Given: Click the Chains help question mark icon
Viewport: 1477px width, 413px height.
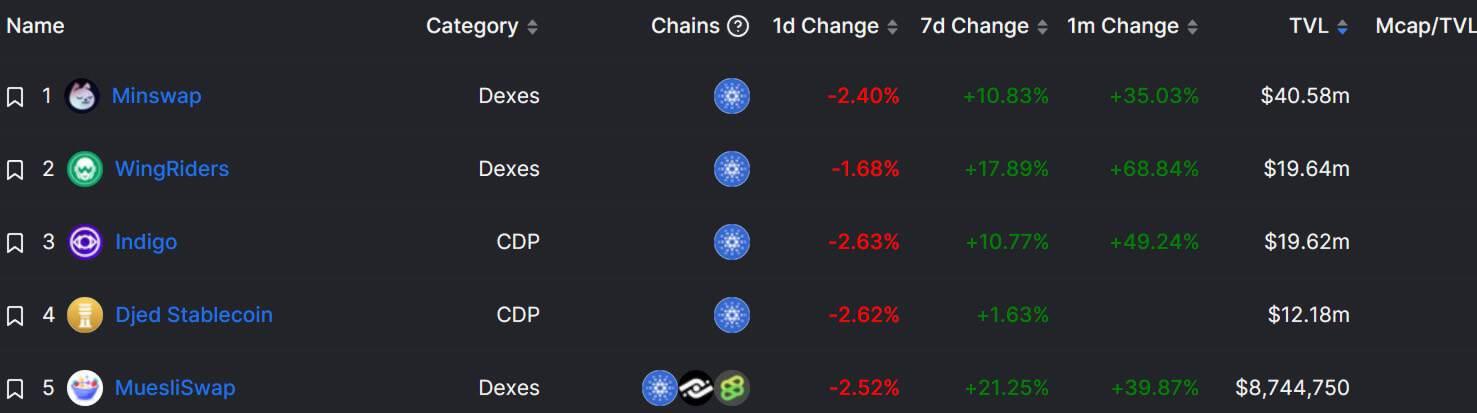Looking at the screenshot, I should pyautogui.click(x=738, y=27).
